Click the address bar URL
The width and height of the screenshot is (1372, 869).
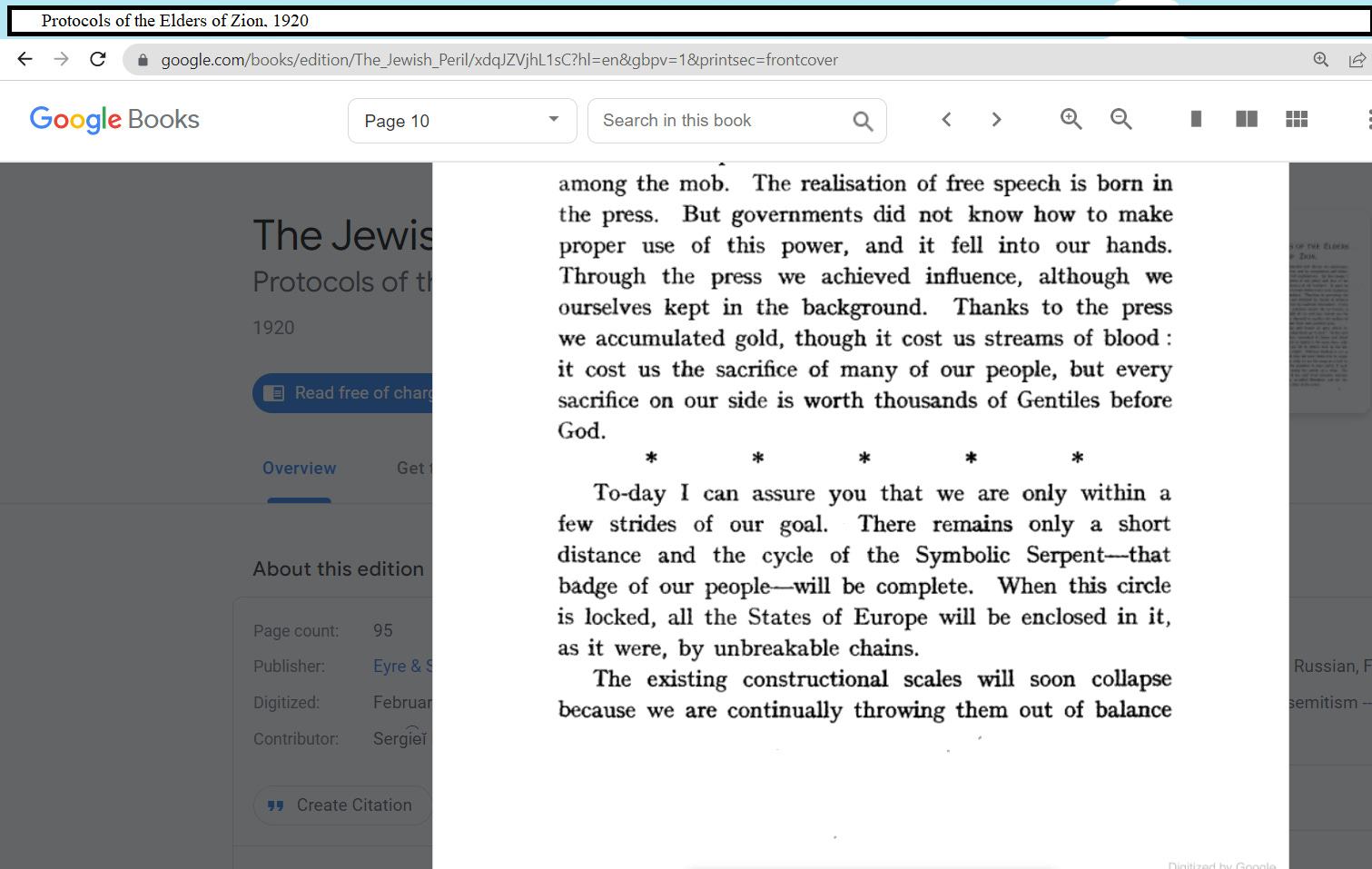[x=499, y=60]
